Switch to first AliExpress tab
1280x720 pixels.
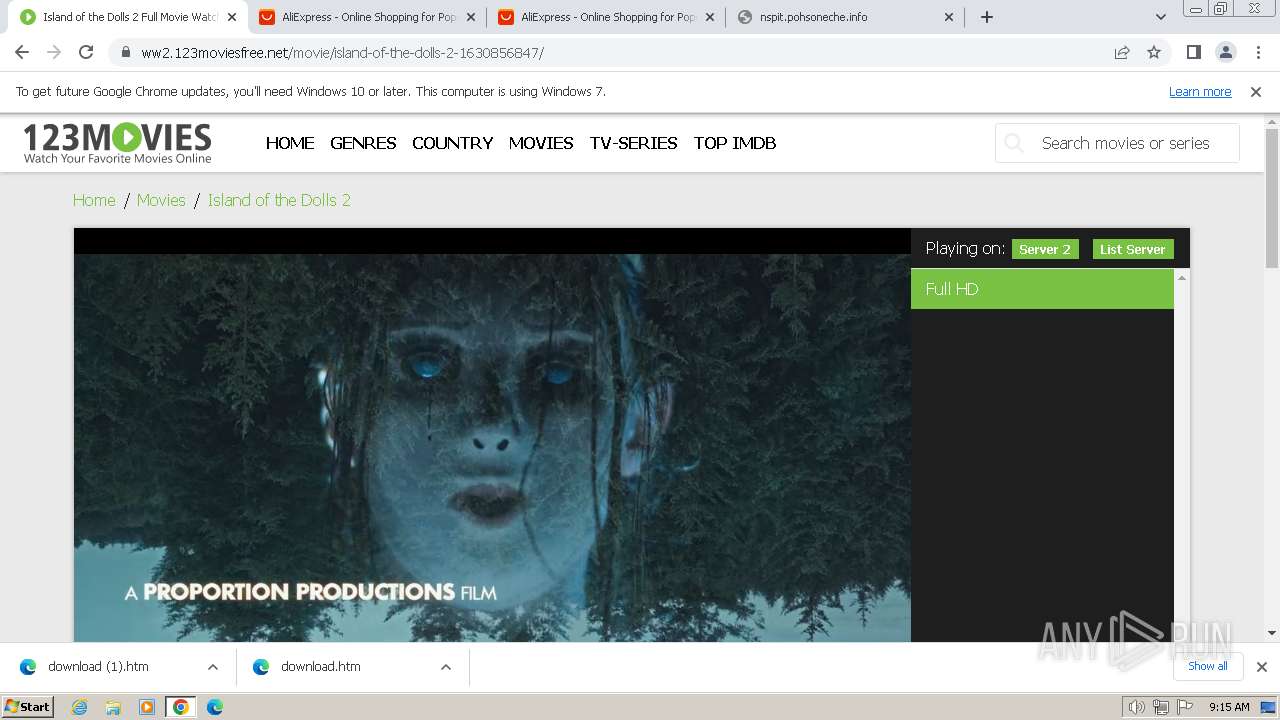tap(368, 17)
